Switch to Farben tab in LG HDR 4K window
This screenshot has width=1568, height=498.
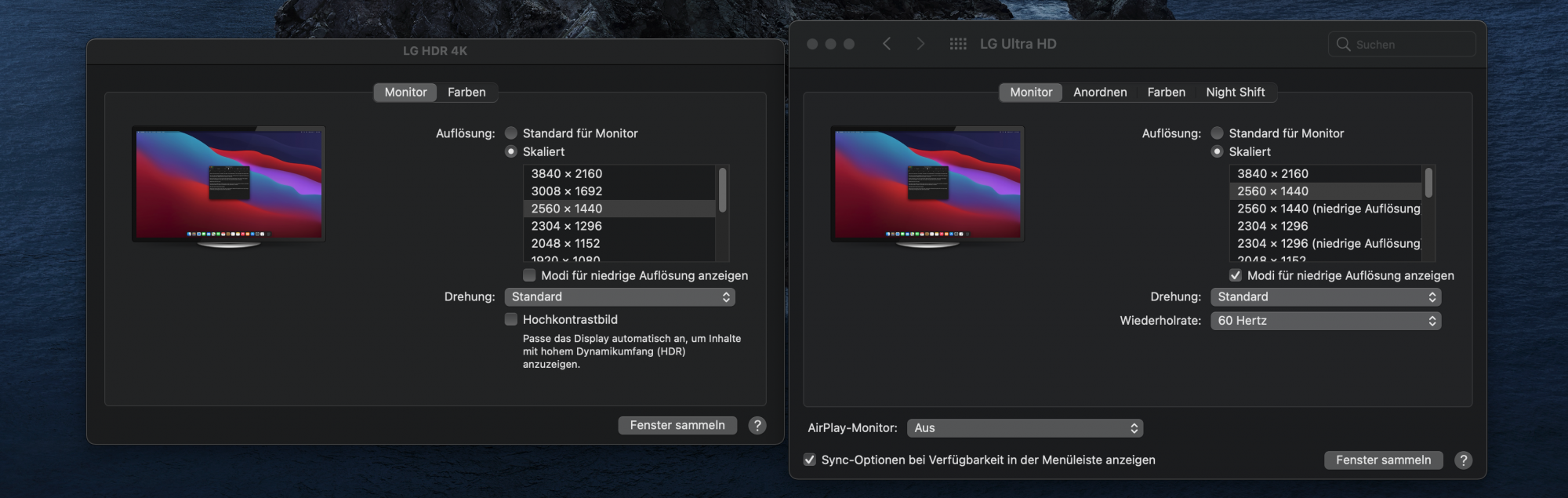click(x=466, y=93)
